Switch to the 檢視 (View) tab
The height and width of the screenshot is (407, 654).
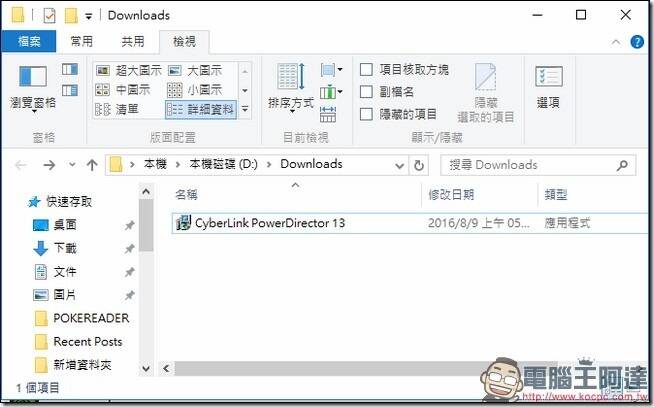184,41
